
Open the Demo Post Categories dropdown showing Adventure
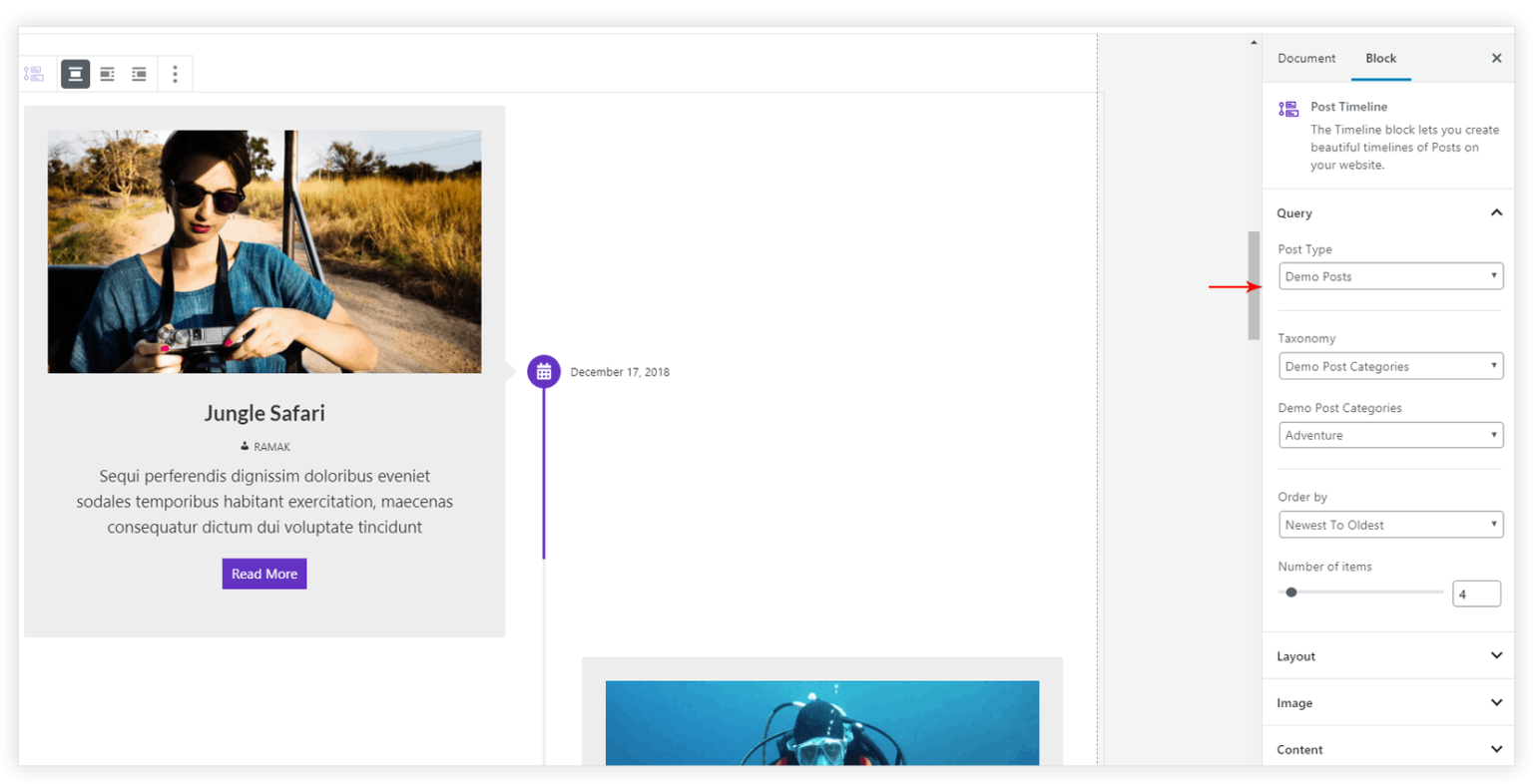pos(1390,435)
